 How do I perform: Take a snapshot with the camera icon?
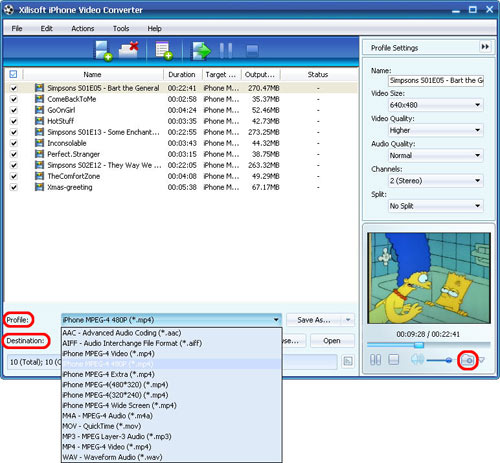(467, 360)
